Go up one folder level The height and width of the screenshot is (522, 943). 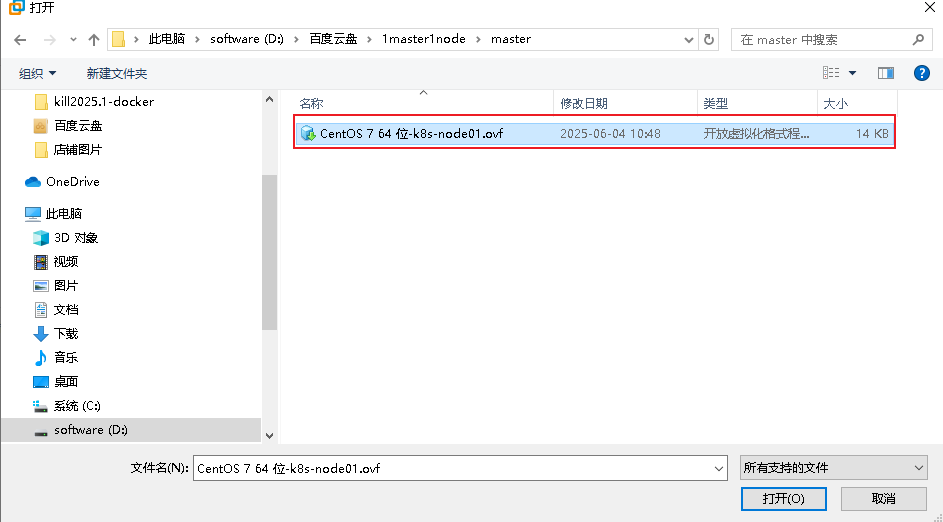93,40
